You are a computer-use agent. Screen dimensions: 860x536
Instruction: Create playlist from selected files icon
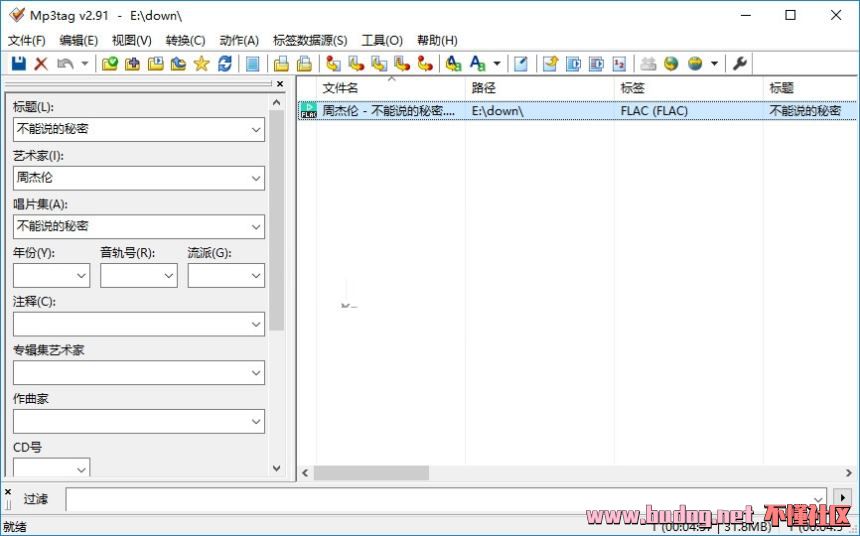pyautogui.click(x=596, y=64)
